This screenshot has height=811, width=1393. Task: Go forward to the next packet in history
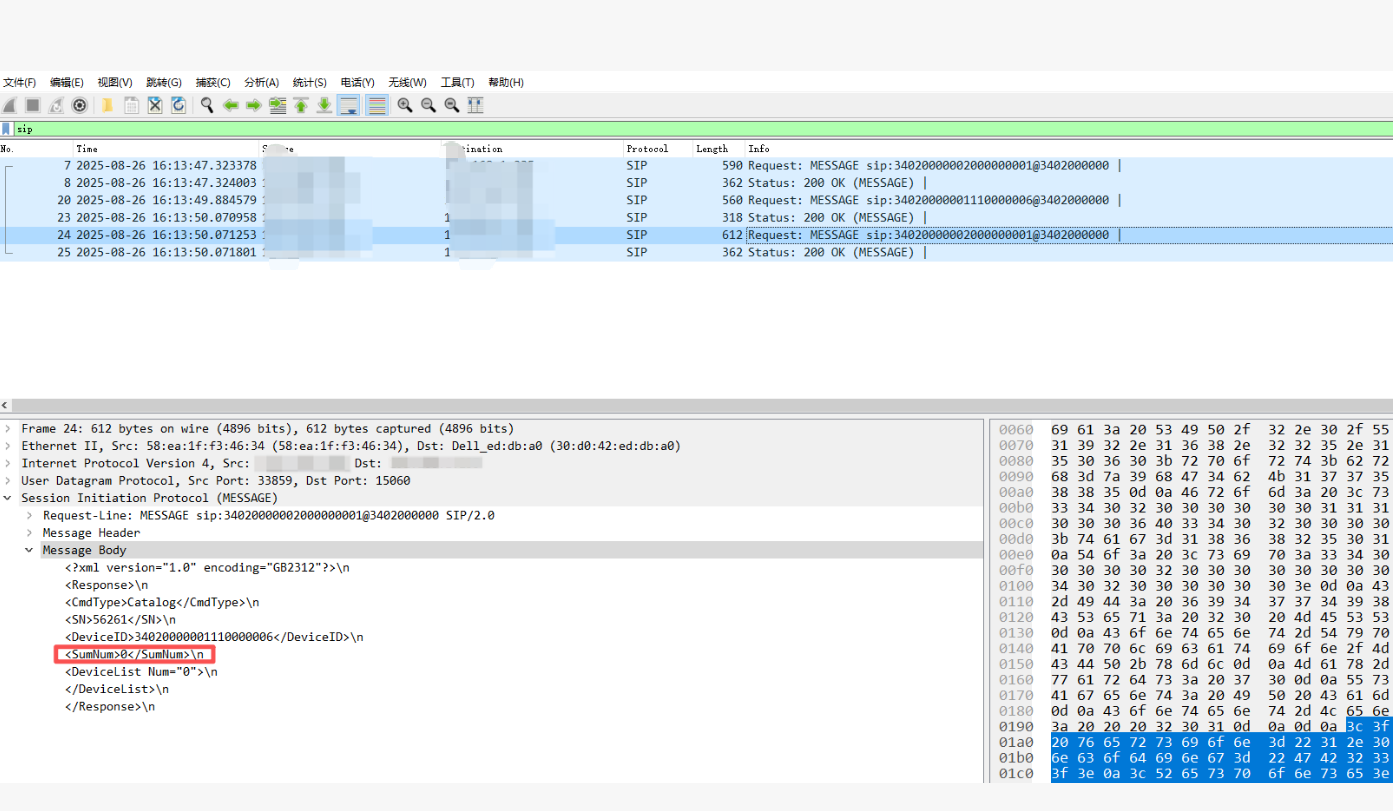point(253,105)
